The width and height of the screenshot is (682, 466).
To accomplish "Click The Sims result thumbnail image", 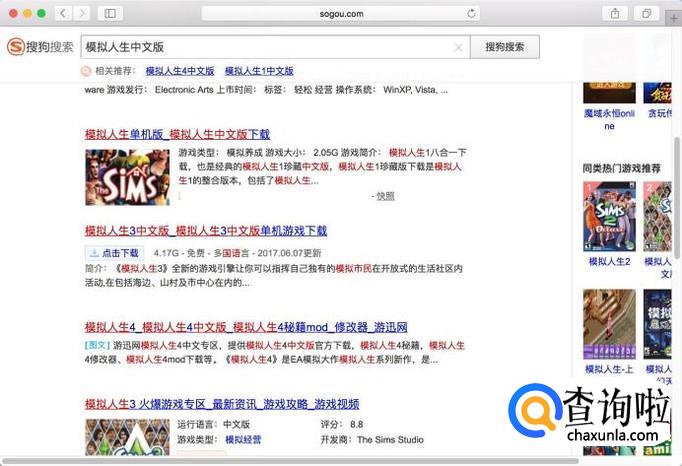I will pos(127,177).
